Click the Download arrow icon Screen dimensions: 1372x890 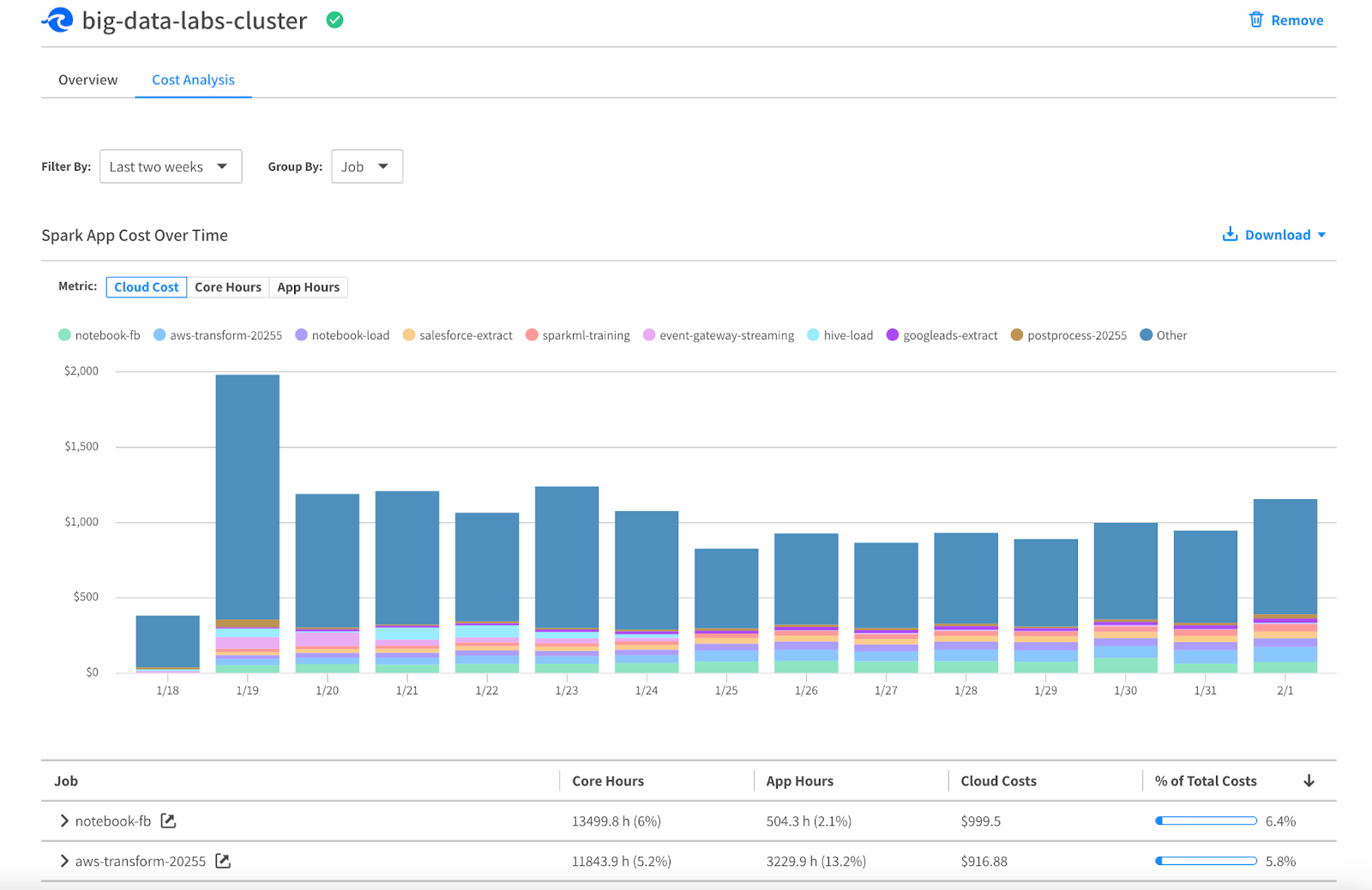pos(1230,234)
